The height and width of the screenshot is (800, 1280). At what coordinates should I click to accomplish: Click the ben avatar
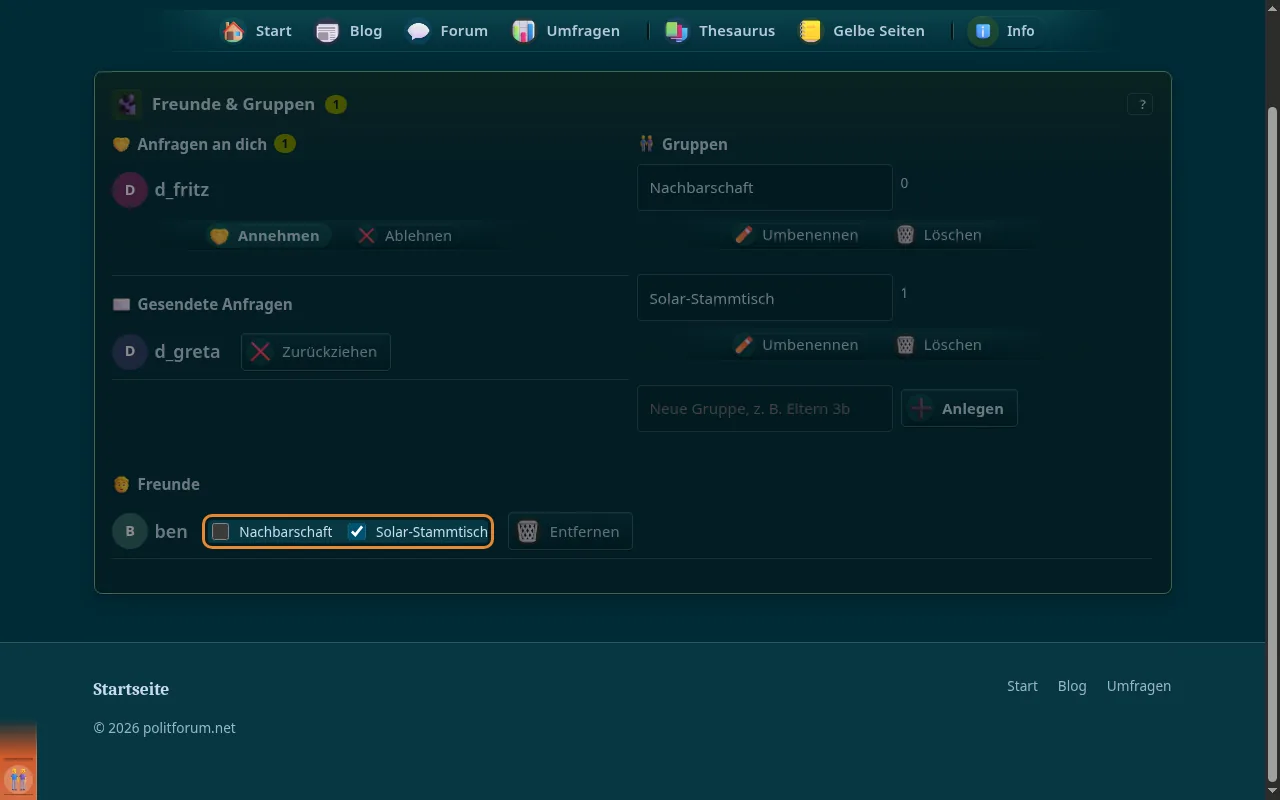(x=130, y=531)
